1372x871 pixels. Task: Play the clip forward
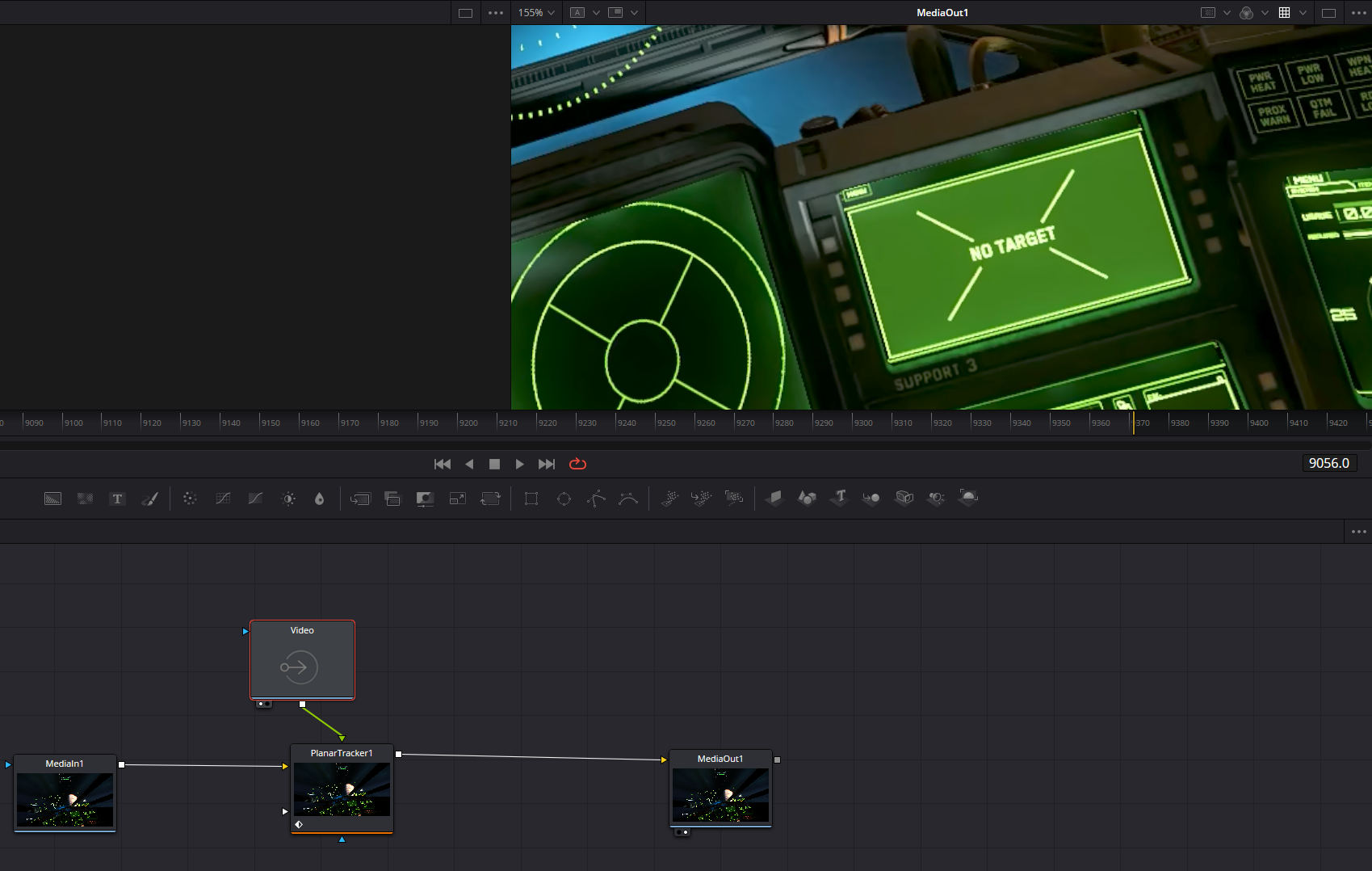(520, 464)
